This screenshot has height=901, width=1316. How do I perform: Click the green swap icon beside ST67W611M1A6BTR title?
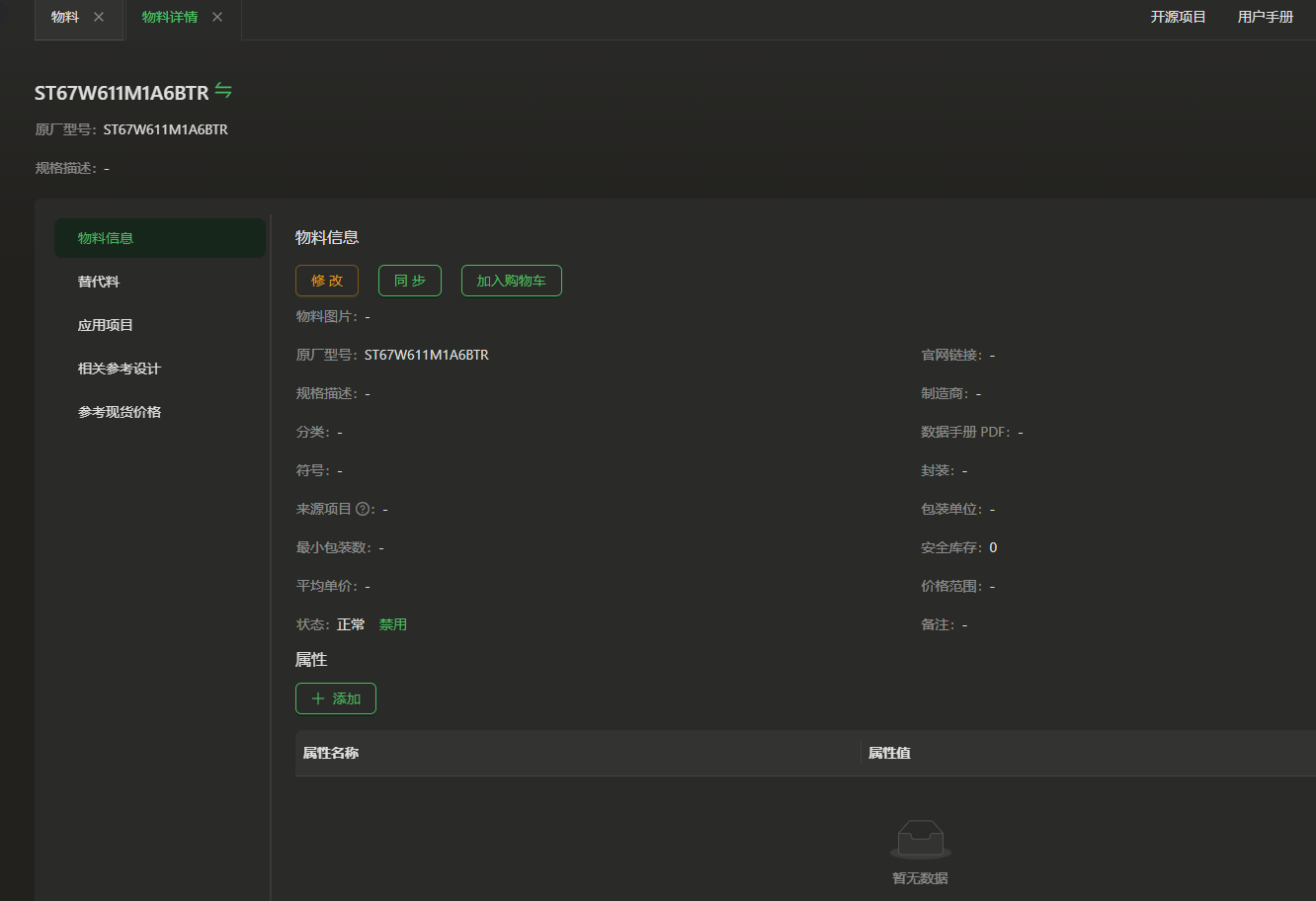coord(223,92)
